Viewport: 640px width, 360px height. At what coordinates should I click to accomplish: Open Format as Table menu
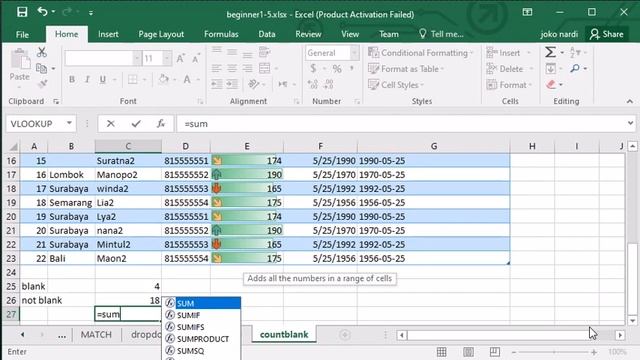(x=406, y=69)
